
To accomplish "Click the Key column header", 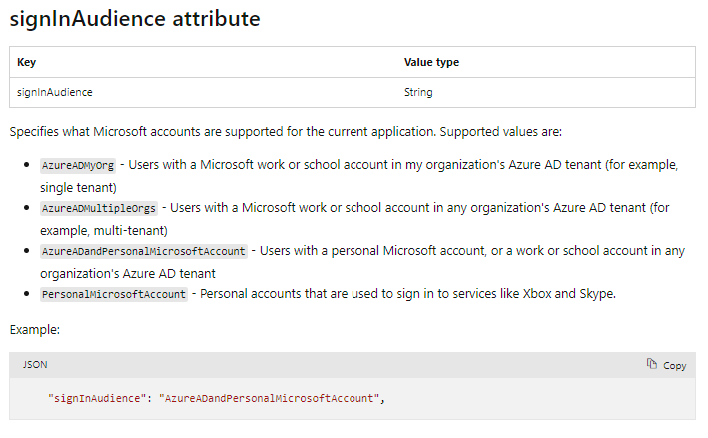I will 27,62.
